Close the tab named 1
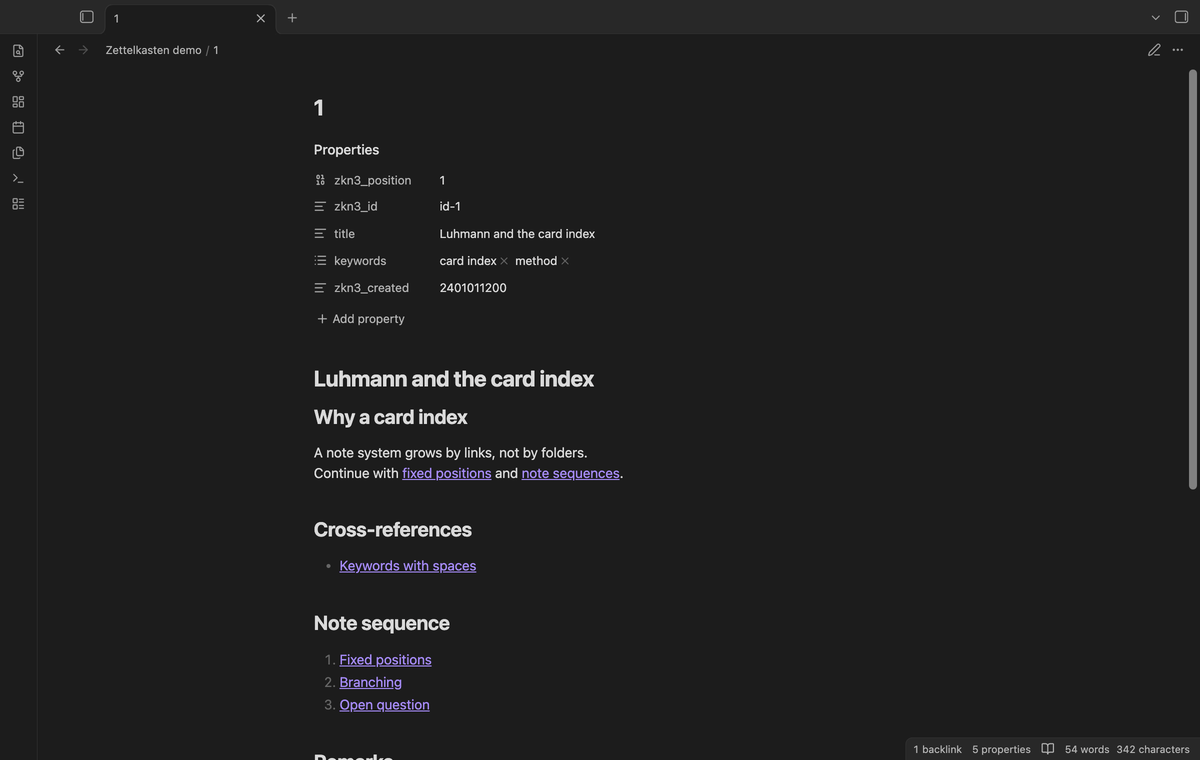This screenshot has height=760, width=1200. pyautogui.click(x=261, y=18)
